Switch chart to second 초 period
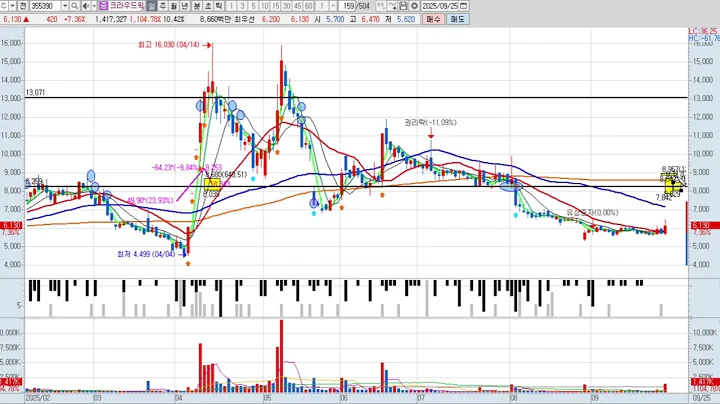Image resolution: width=720 pixels, height=404 pixels. pos(208,6)
